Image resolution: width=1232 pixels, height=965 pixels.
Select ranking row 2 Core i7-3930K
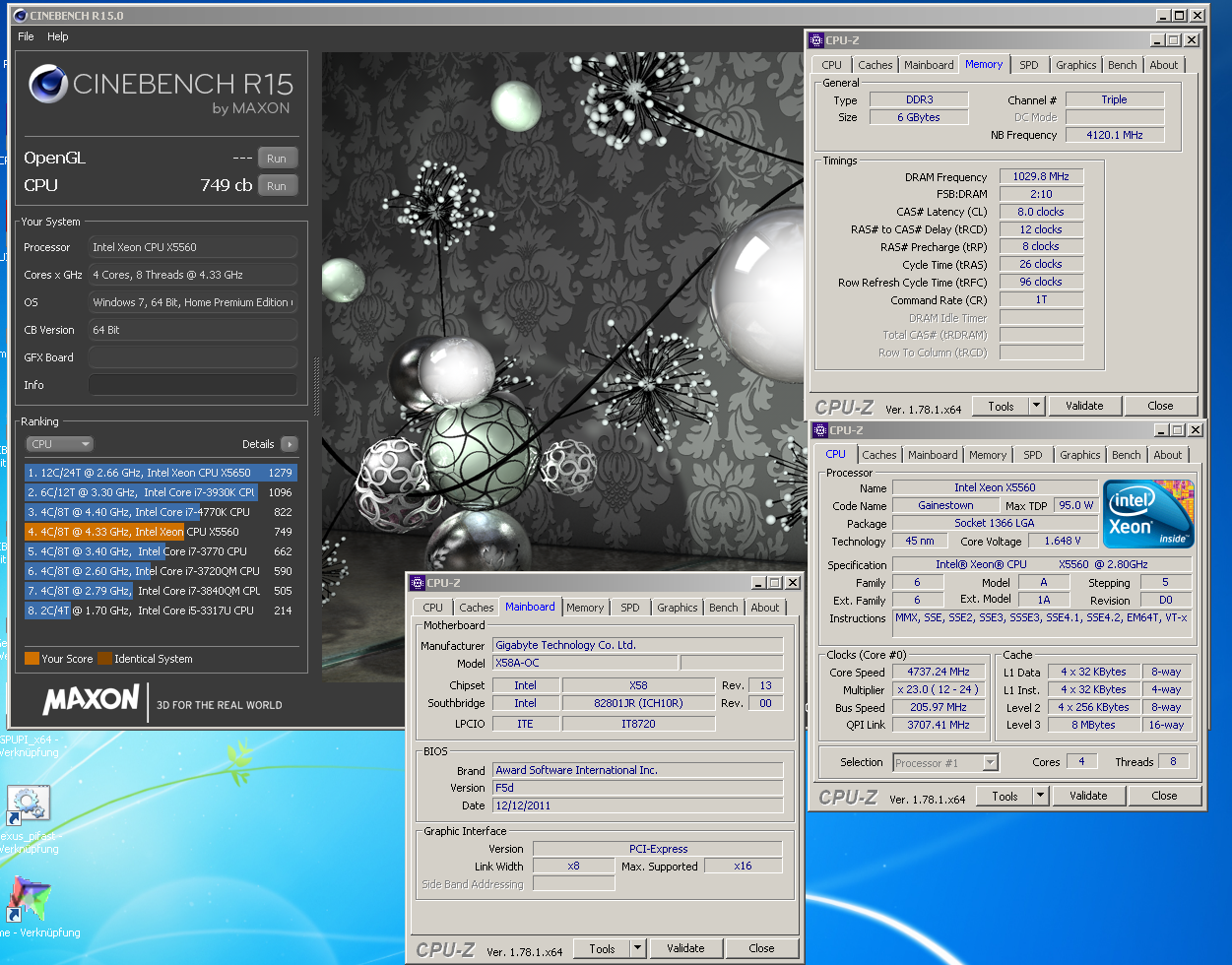coord(160,492)
